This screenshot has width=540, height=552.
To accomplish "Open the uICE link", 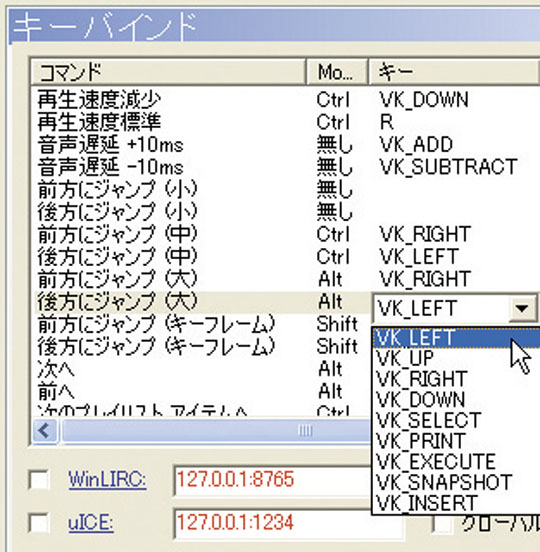I will [91, 523].
